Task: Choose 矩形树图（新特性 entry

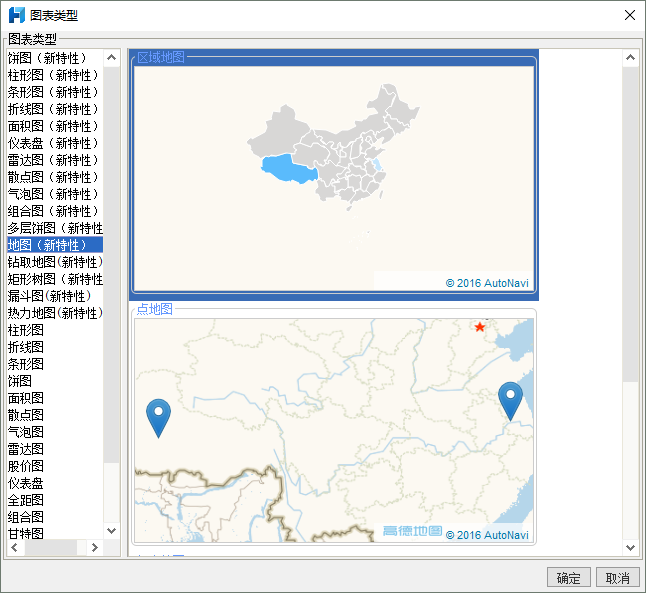Action: click(55, 279)
